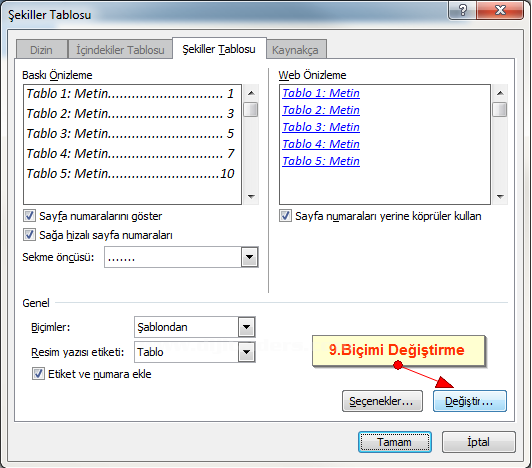The image size is (532, 468).
Task: Click the Tablo value in Resim yazısı field
Action: (x=150, y=352)
